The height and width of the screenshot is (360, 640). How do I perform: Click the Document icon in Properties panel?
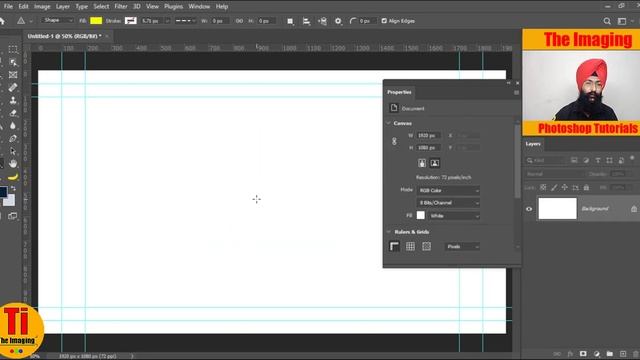pyautogui.click(x=393, y=108)
